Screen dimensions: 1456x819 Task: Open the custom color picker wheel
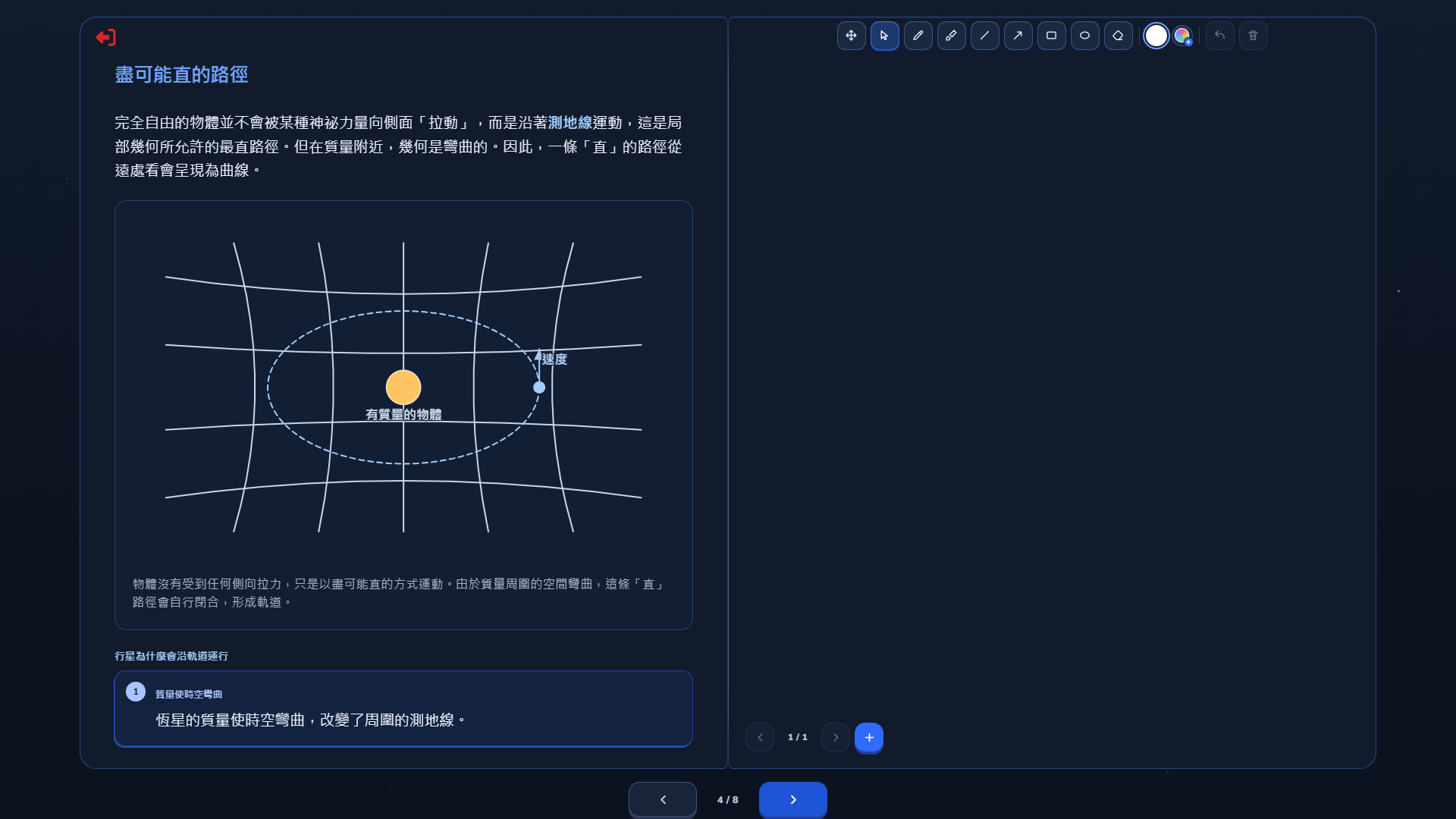coord(1182,36)
